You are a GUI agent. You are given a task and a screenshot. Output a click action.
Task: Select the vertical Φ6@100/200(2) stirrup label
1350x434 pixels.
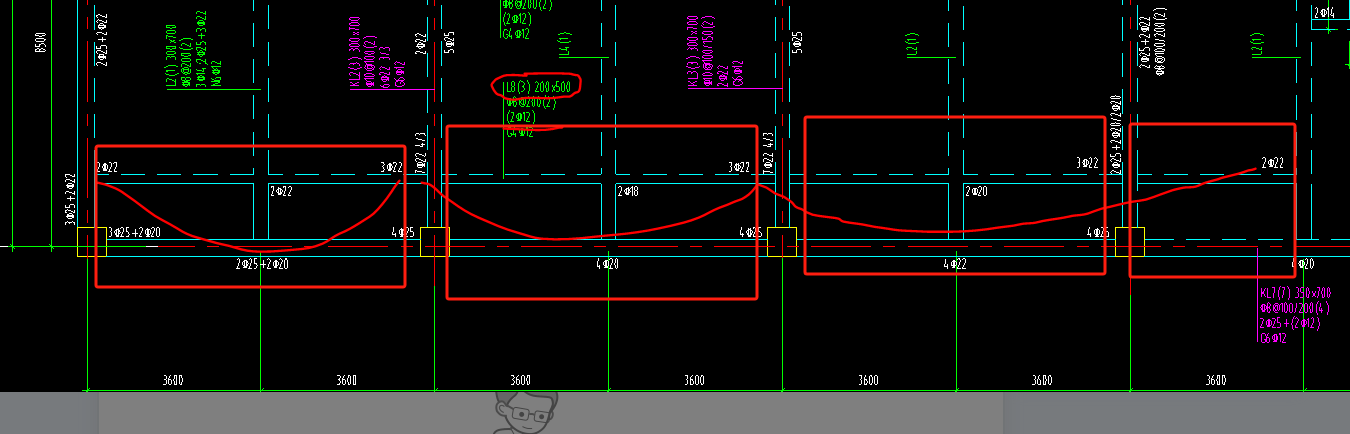[1160, 42]
